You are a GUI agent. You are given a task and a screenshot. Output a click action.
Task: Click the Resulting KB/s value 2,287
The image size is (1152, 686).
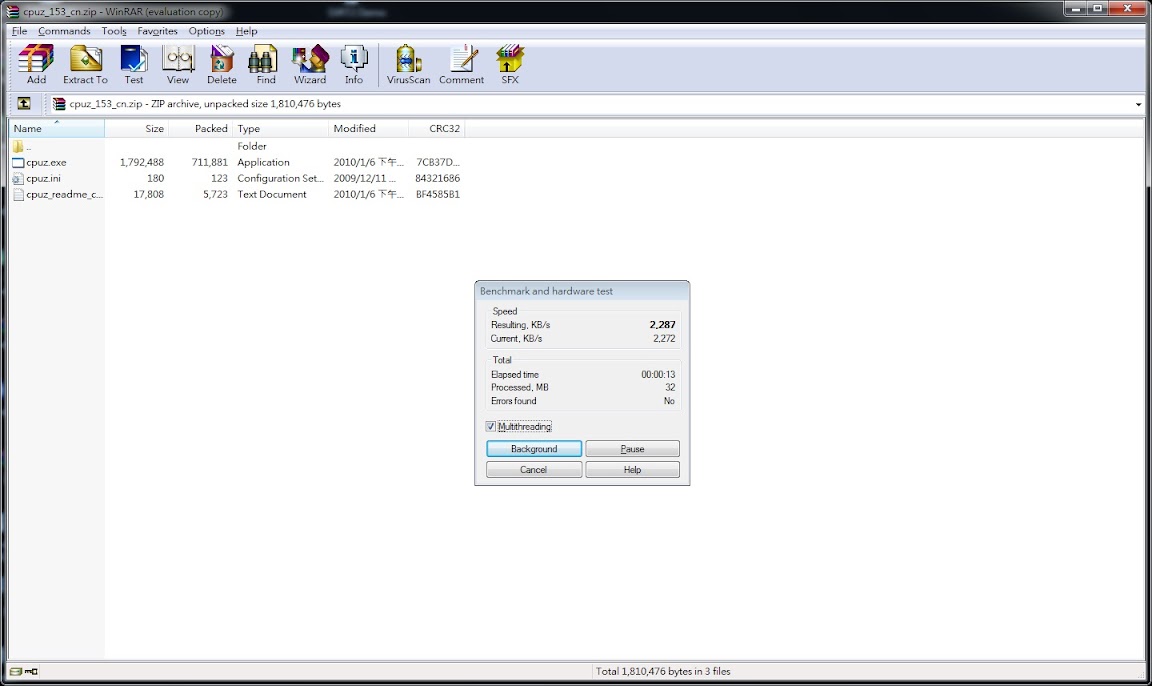[662, 325]
